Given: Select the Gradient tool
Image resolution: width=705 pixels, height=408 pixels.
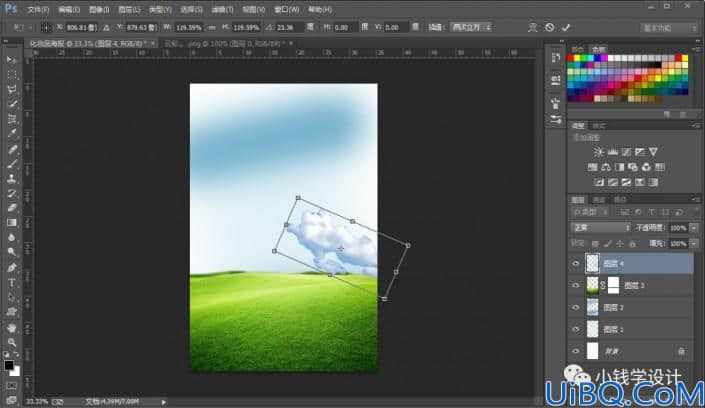Looking at the screenshot, I should click(x=11, y=223).
